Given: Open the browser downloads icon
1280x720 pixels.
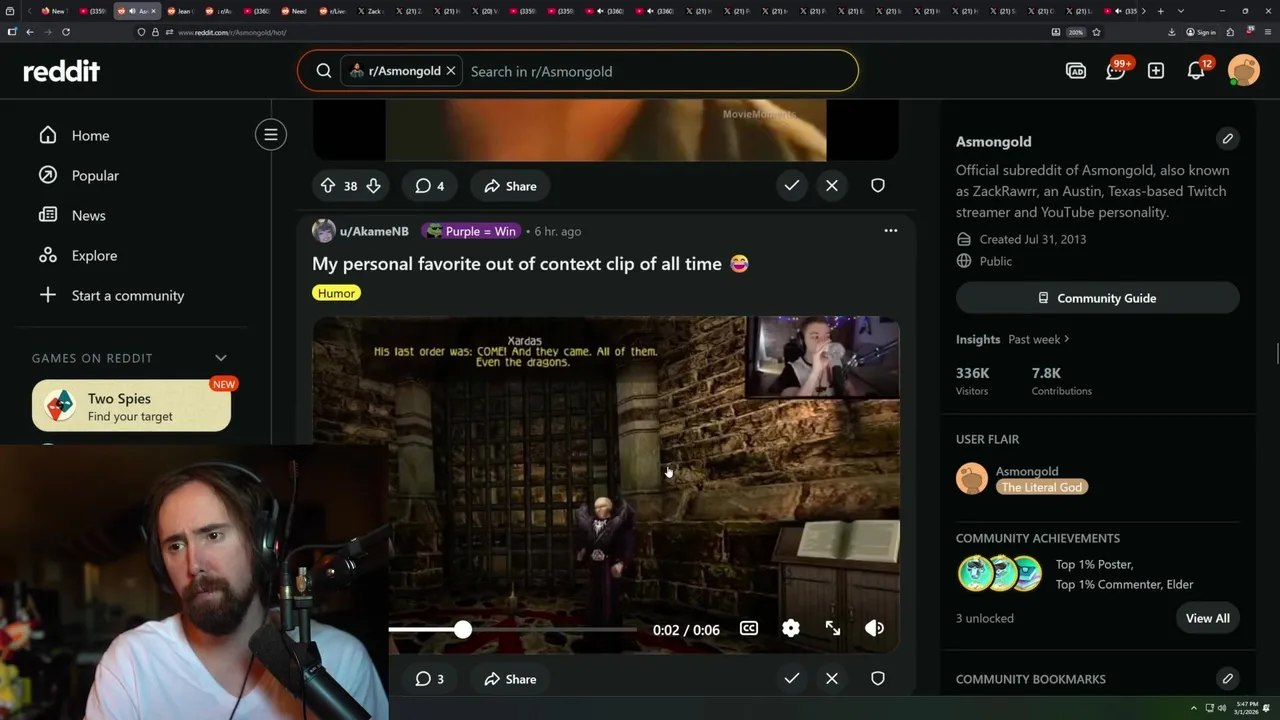Looking at the screenshot, I should click(x=1171, y=32).
